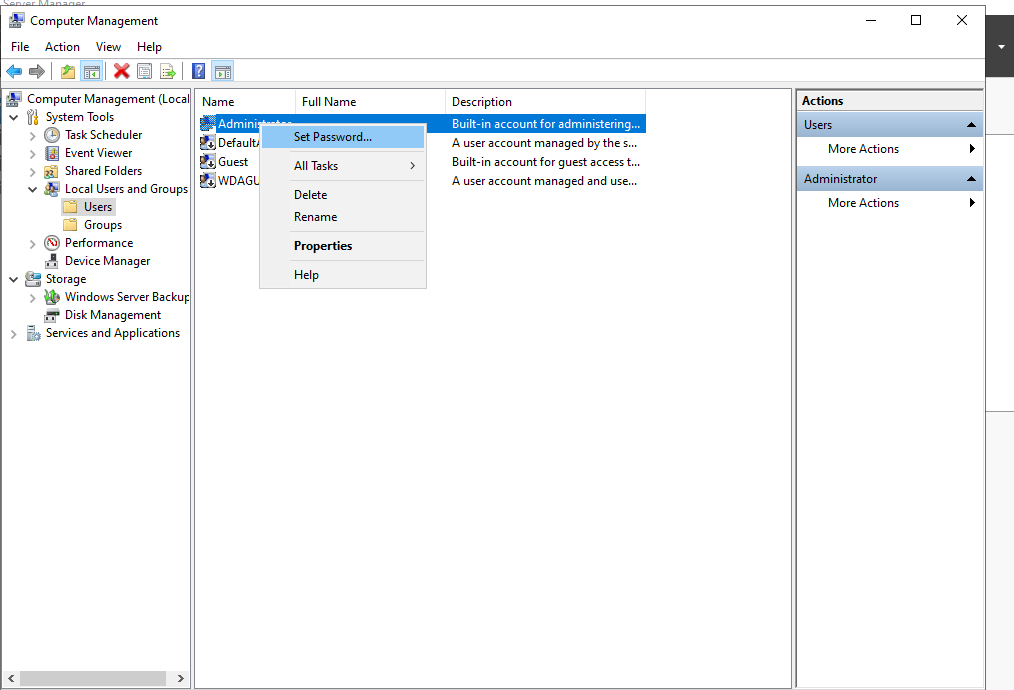1014x690 pixels.
Task: Collapse the System Tools tree node
Action: [x=14, y=118]
